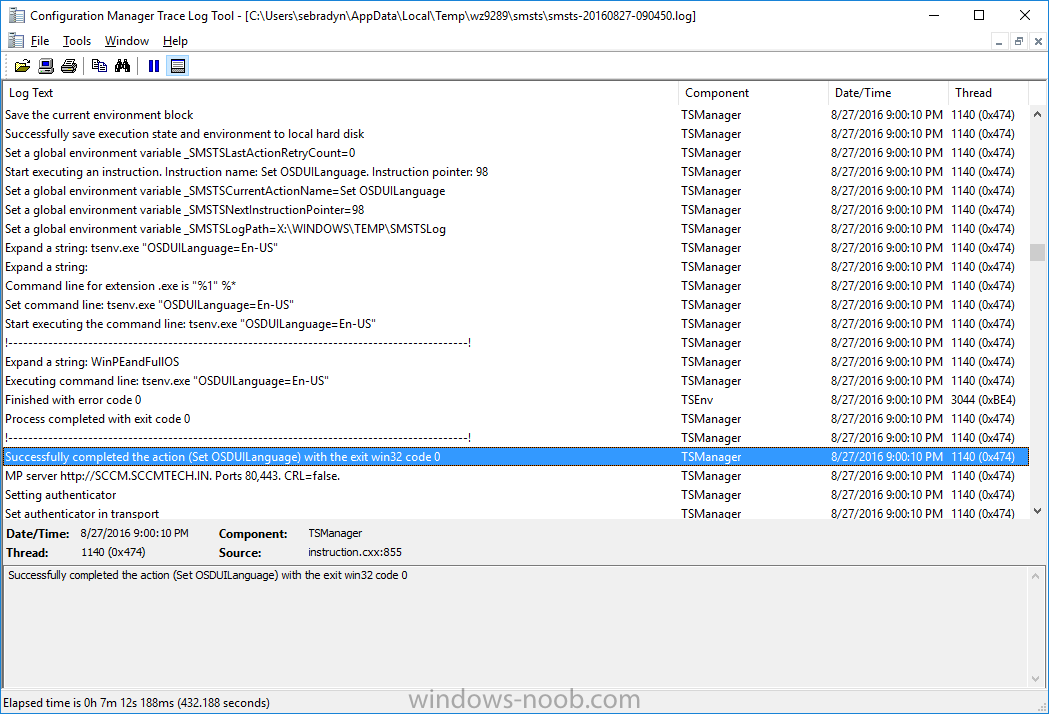Sort by the Component column header
Screen dimensions: 1049x714
[x=753, y=93]
